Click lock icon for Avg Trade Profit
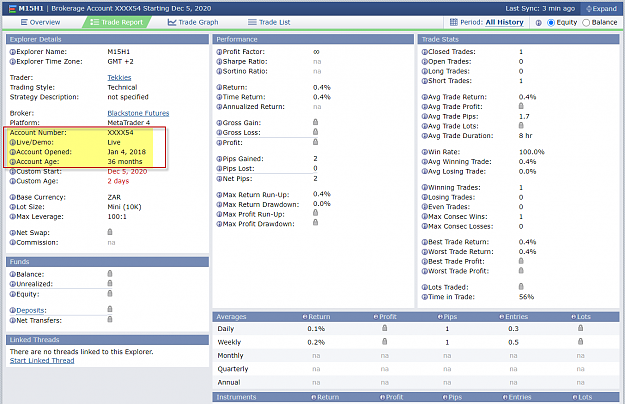This screenshot has height=404, width=625. 521,106
